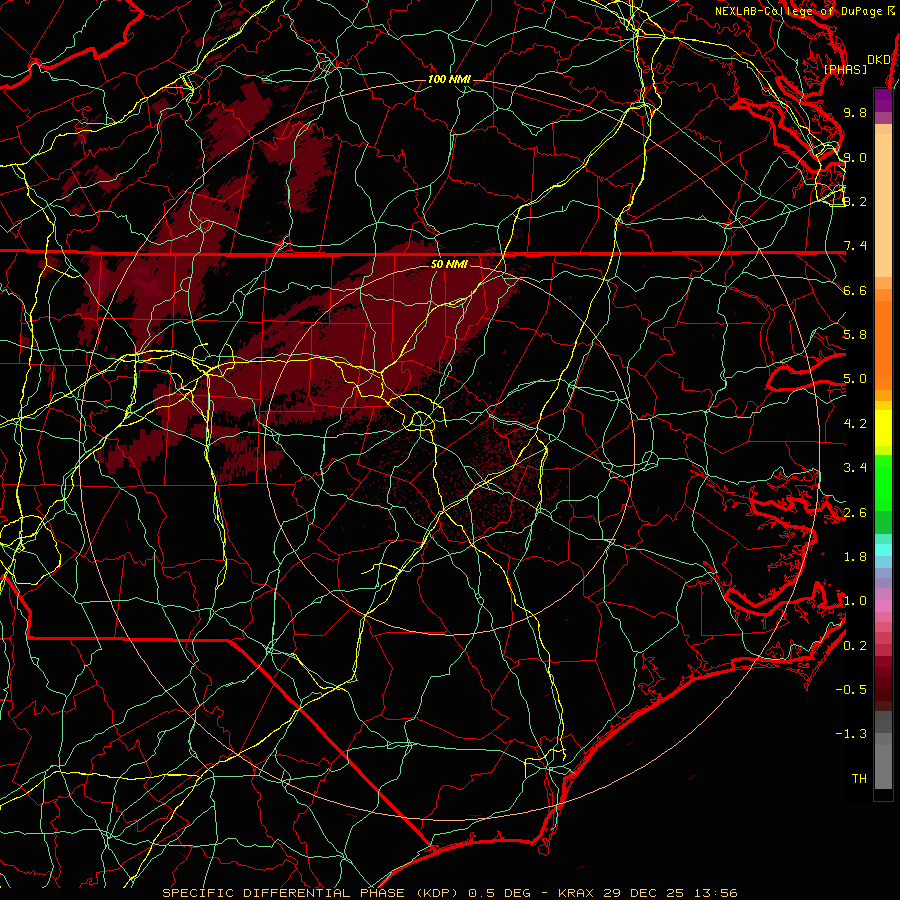
Task: Select the -0.5 scale value
Action: click(851, 690)
